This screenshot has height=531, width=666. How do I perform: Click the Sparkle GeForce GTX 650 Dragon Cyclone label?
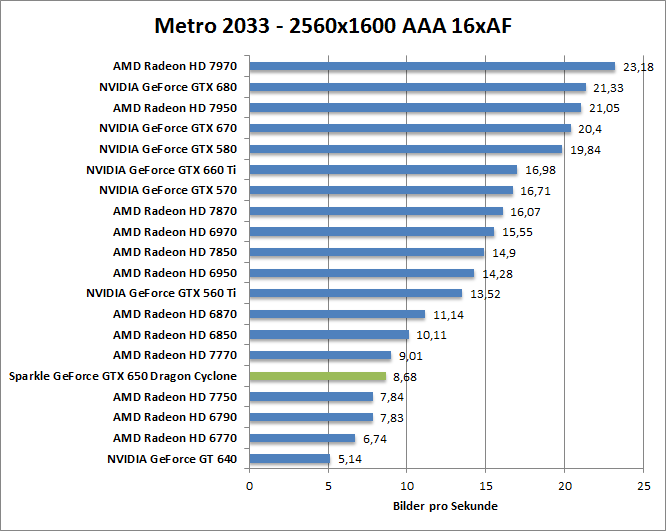click(x=122, y=376)
